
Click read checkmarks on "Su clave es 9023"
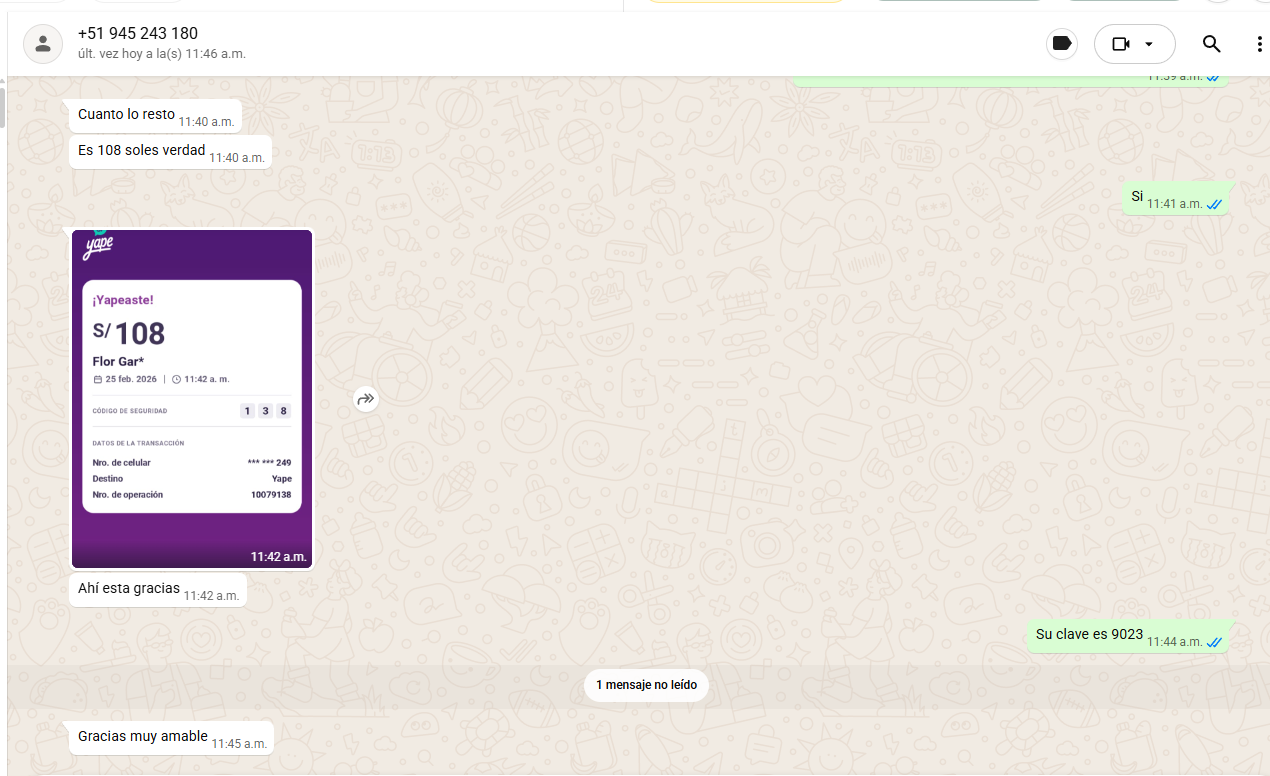click(x=1214, y=642)
